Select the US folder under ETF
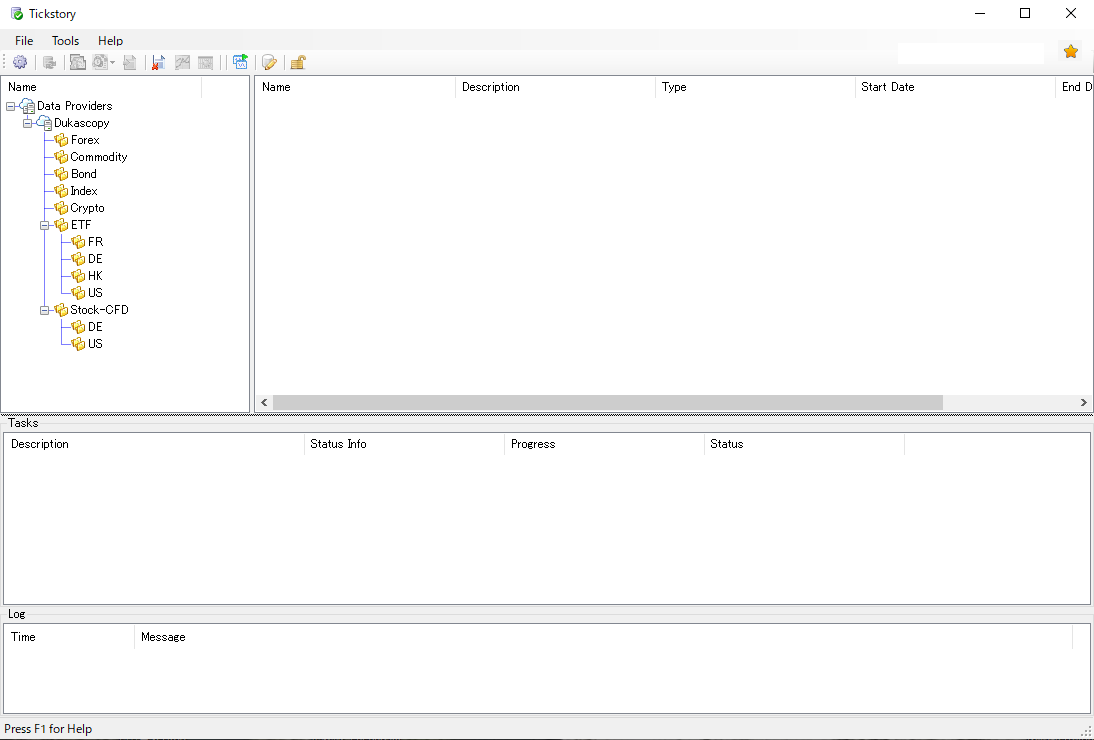Screen dimensions: 1094x740 pyautogui.click(x=95, y=293)
